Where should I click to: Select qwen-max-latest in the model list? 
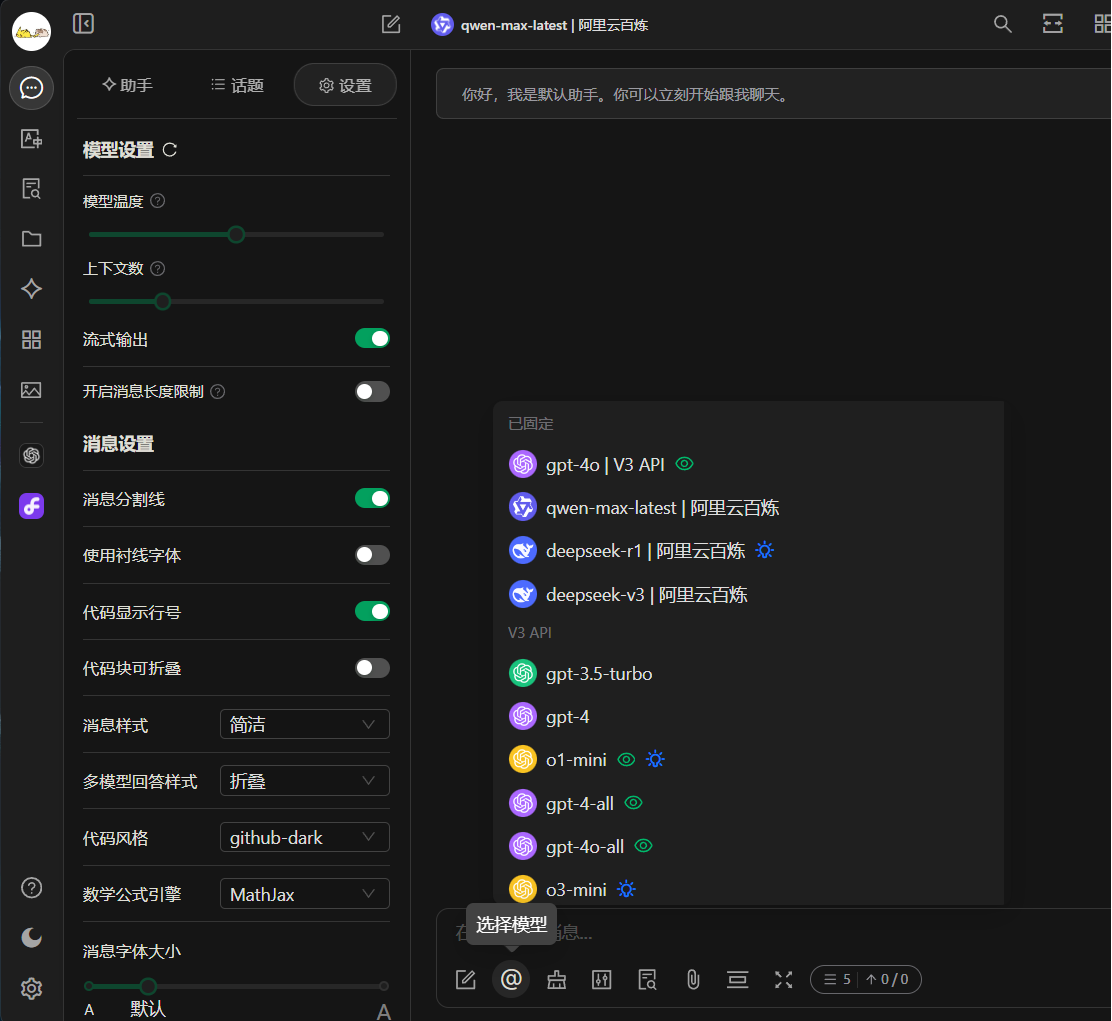(x=748, y=508)
